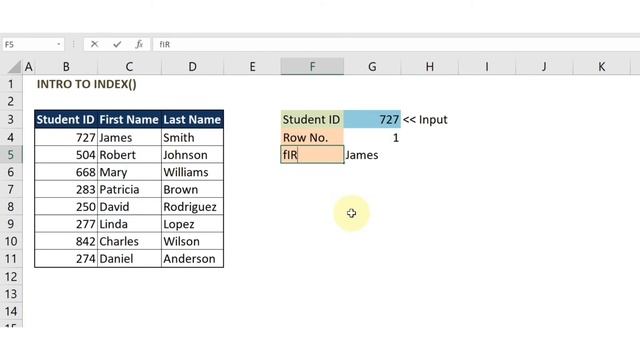Select column A header
Image resolution: width=640 pixels, height=360 pixels.
click(x=28, y=67)
